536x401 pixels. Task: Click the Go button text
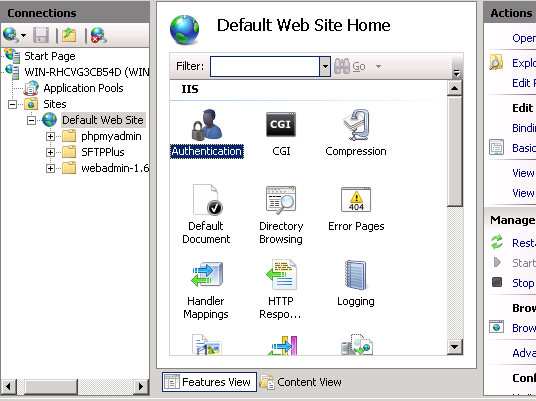click(359, 66)
